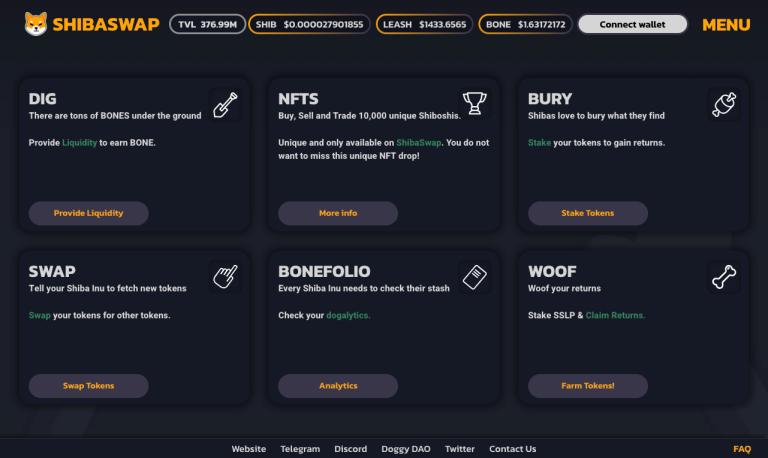768x458 pixels.
Task: Click the document icon on BONEFOLIO card
Action: click(475, 277)
